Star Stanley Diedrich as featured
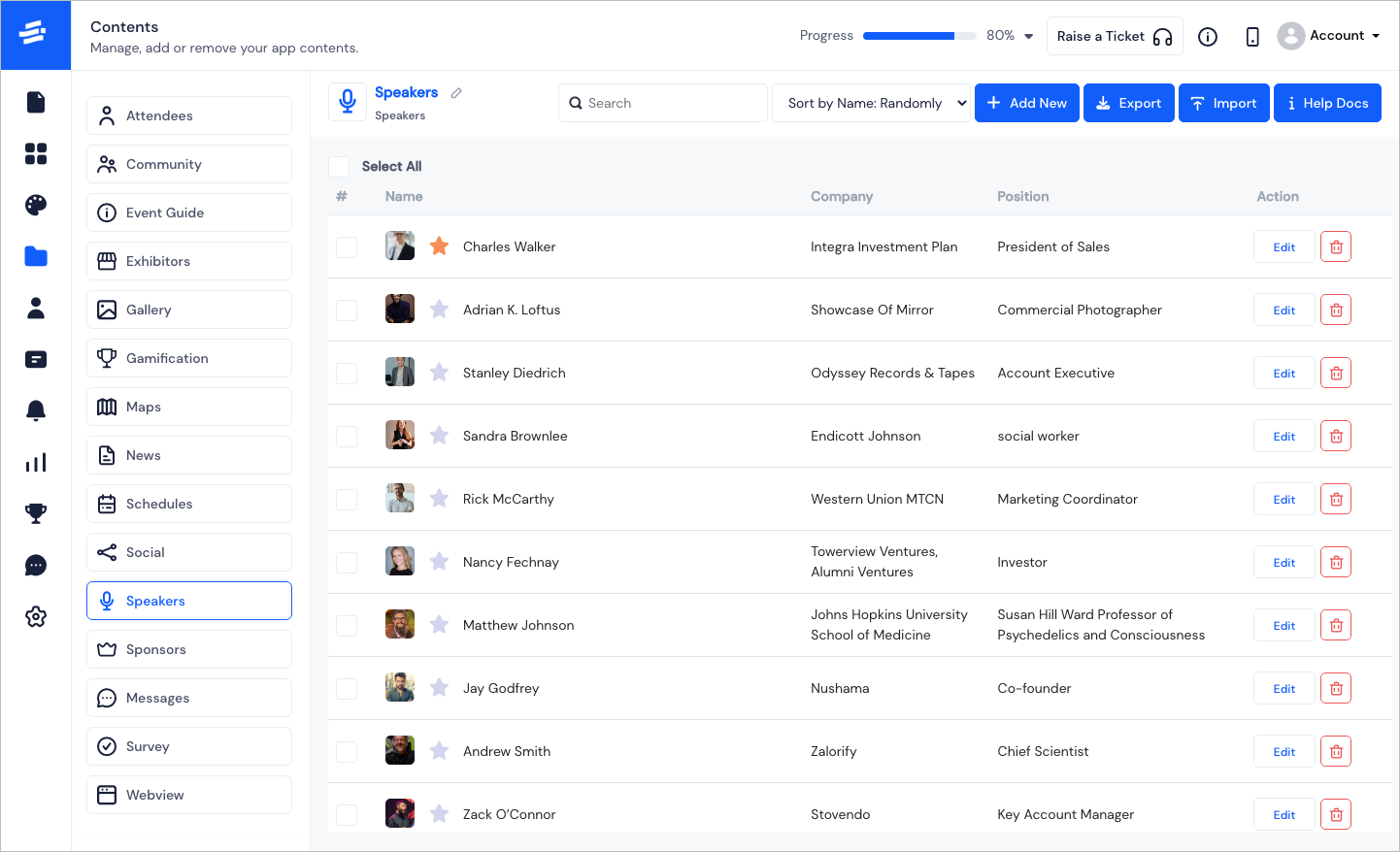This screenshot has width=1400, height=852. (439, 372)
